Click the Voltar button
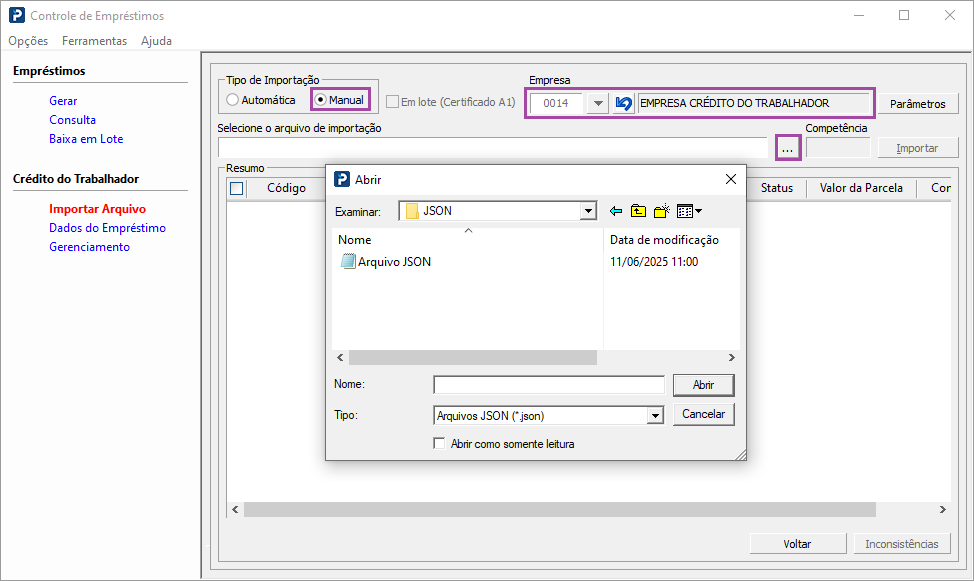The height and width of the screenshot is (581, 974). tap(797, 544)
